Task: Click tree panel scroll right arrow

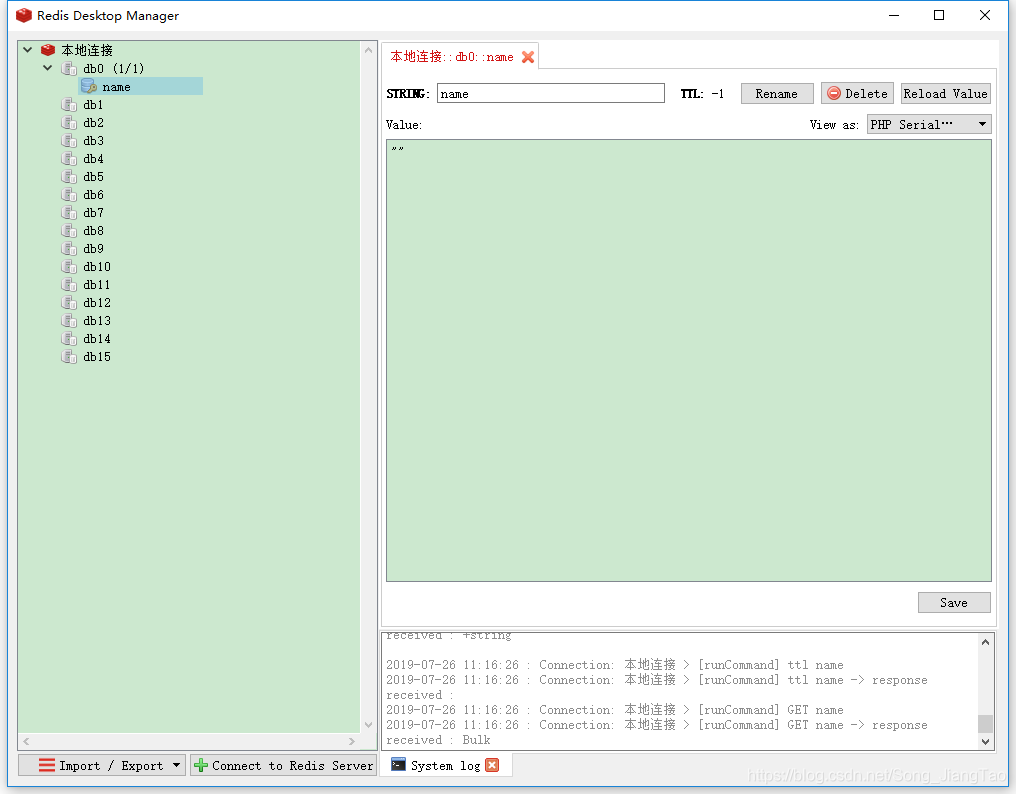Action: point(352,741)
